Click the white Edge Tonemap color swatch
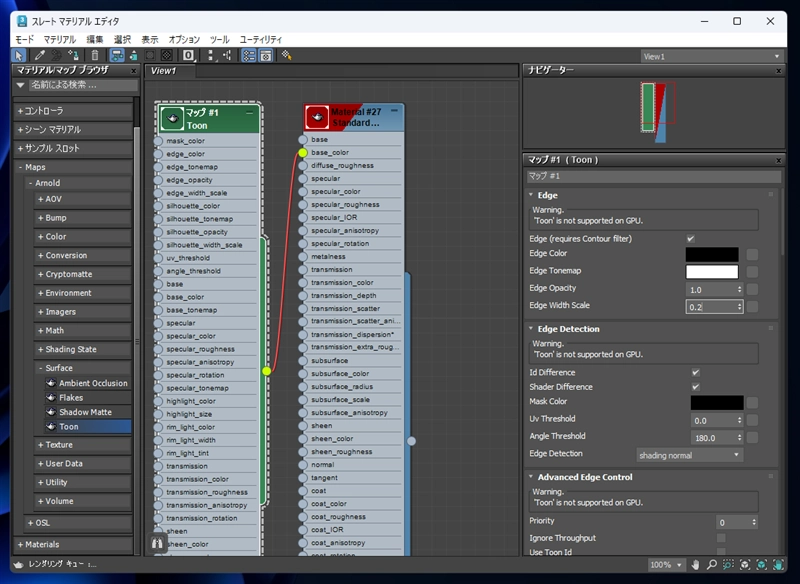Image resolution: width=800 pixels, height=584 pixels. click(x=712, y=272)
